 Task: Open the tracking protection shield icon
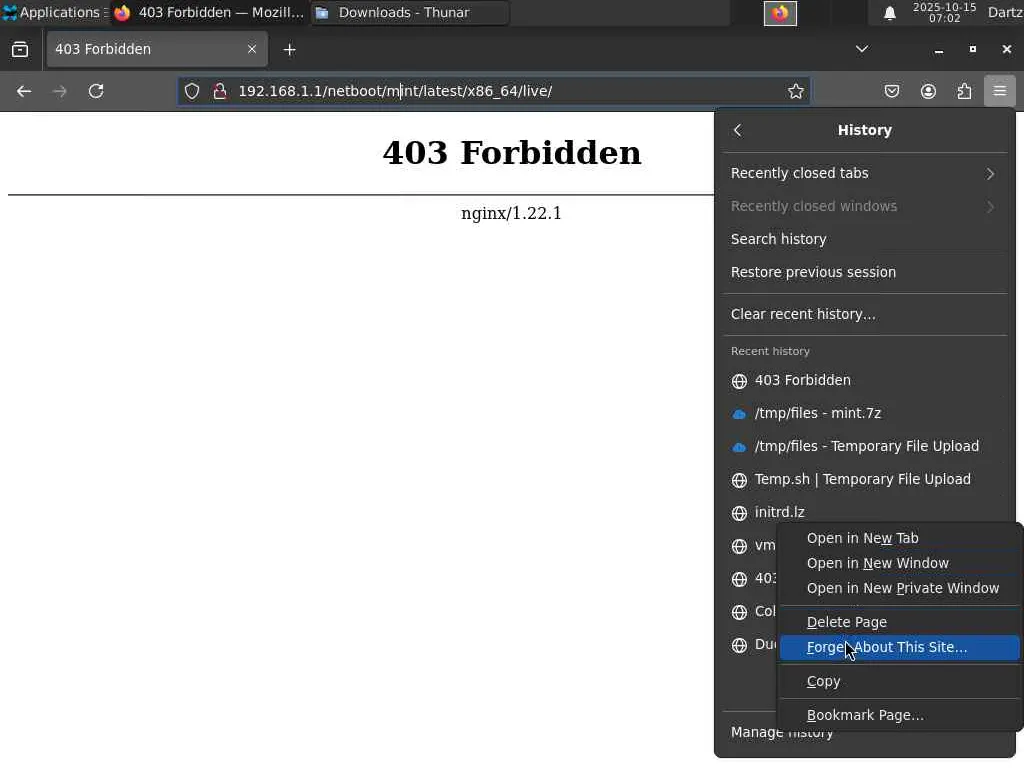point(191,91)
